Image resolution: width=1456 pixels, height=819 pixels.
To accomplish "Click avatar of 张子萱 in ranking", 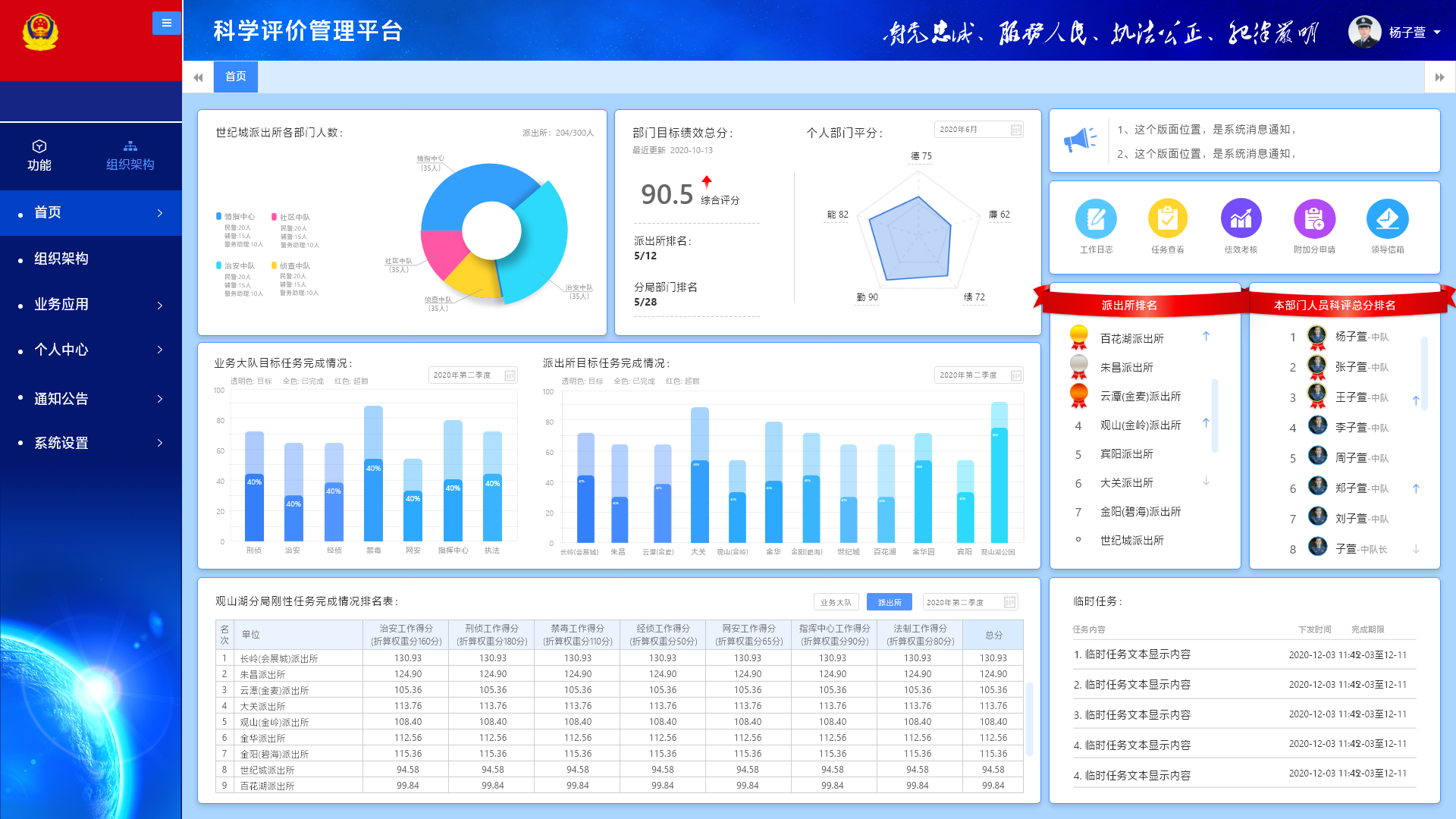I will point(1317,367).
